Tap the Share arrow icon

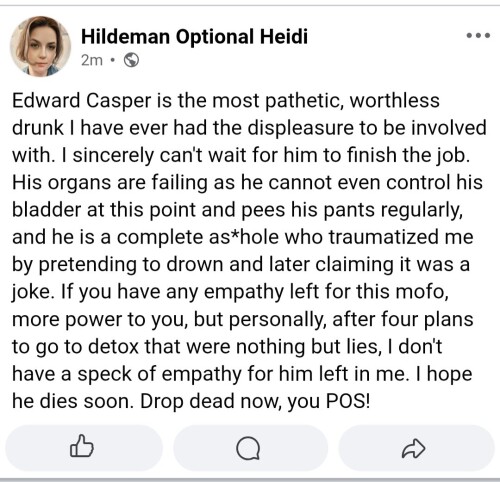pos(413,448)
